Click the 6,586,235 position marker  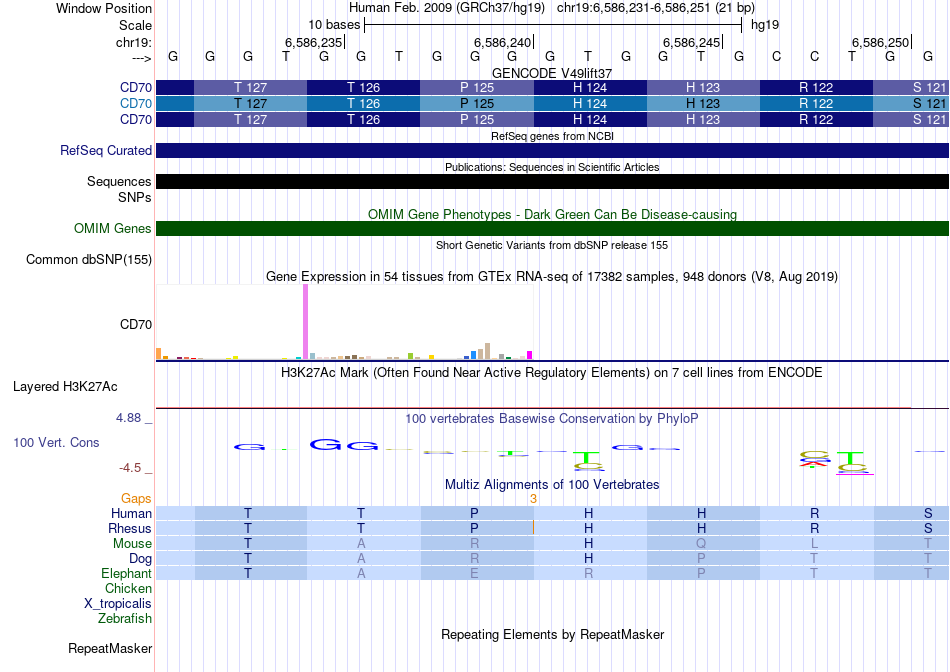click(x=314, y=42)
